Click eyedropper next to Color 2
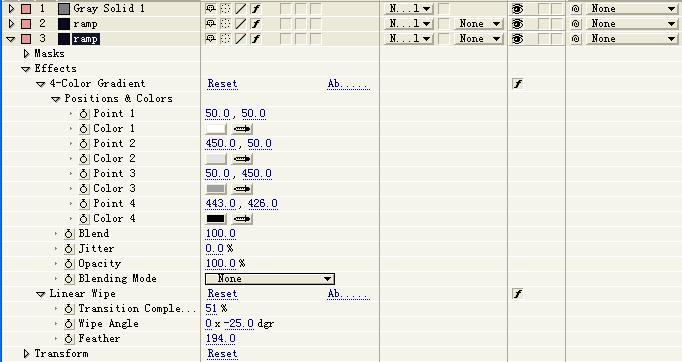The image size is (682, 362). pyautogui.click(x=242, y=159)
